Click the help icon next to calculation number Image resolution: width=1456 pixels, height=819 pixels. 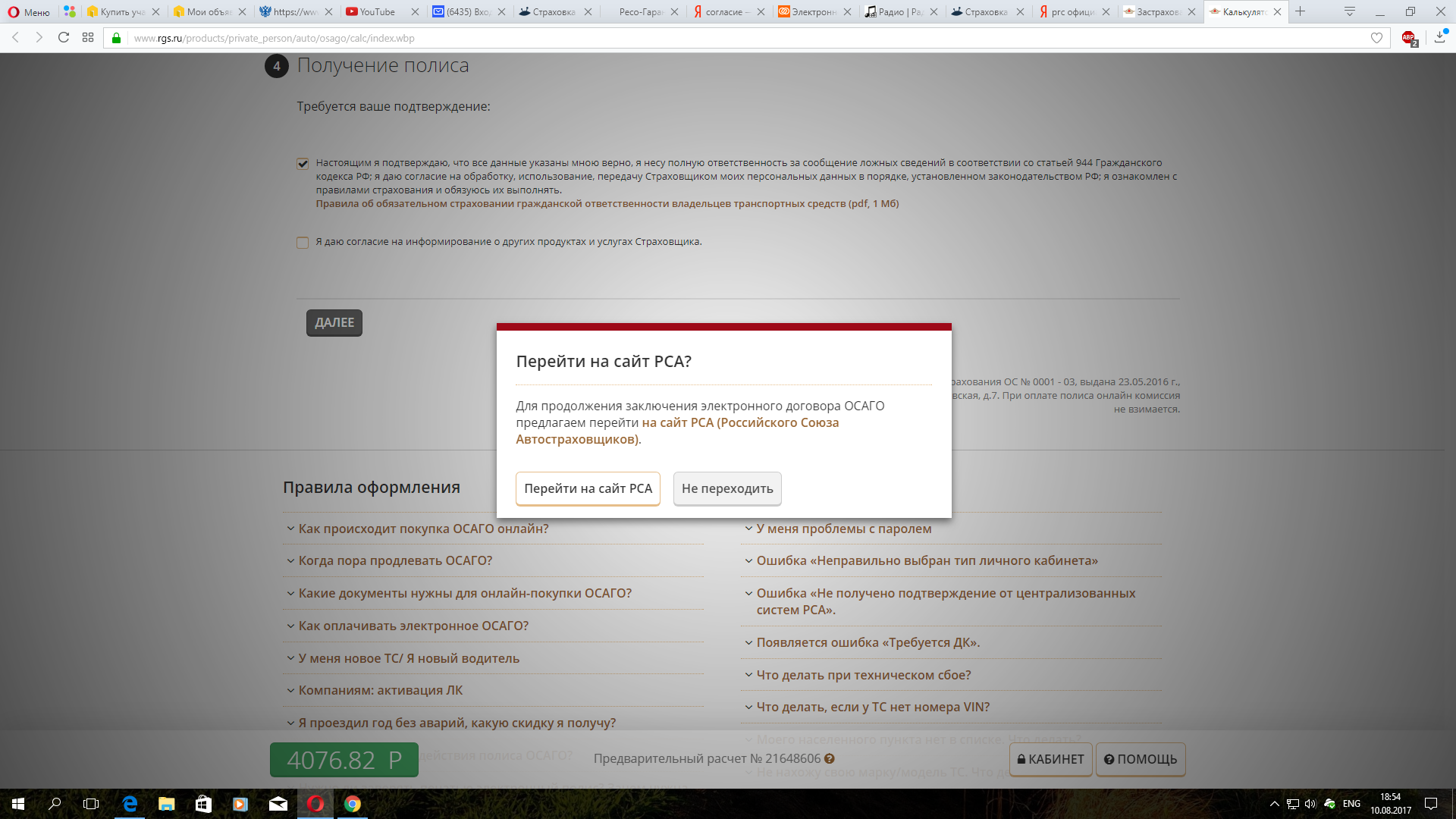point(830,759)
